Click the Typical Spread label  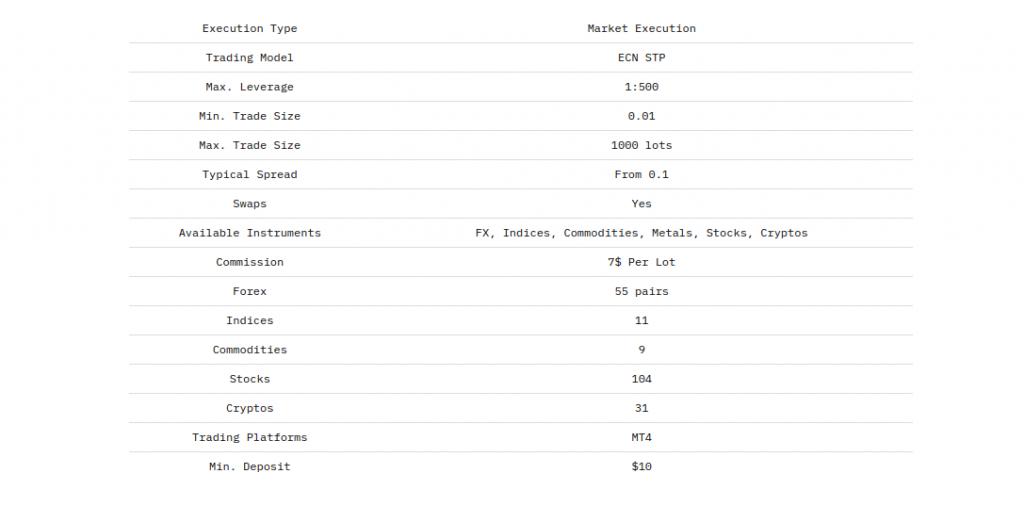(249, 174)
